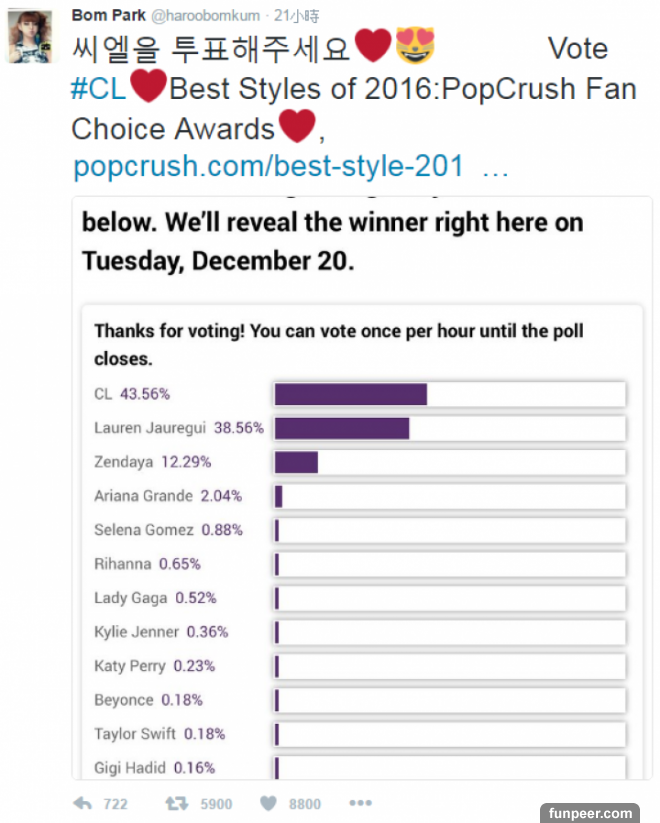Open the Bom Park display name
This screenshot has width=660, height=823.
108,15
